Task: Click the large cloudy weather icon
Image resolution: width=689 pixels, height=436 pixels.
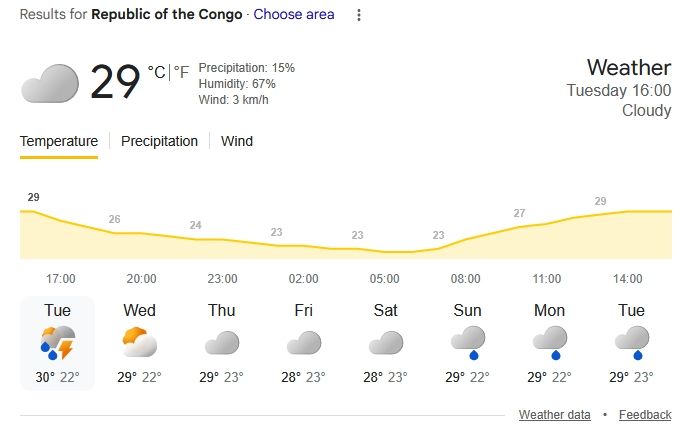Action: point(49,82)
